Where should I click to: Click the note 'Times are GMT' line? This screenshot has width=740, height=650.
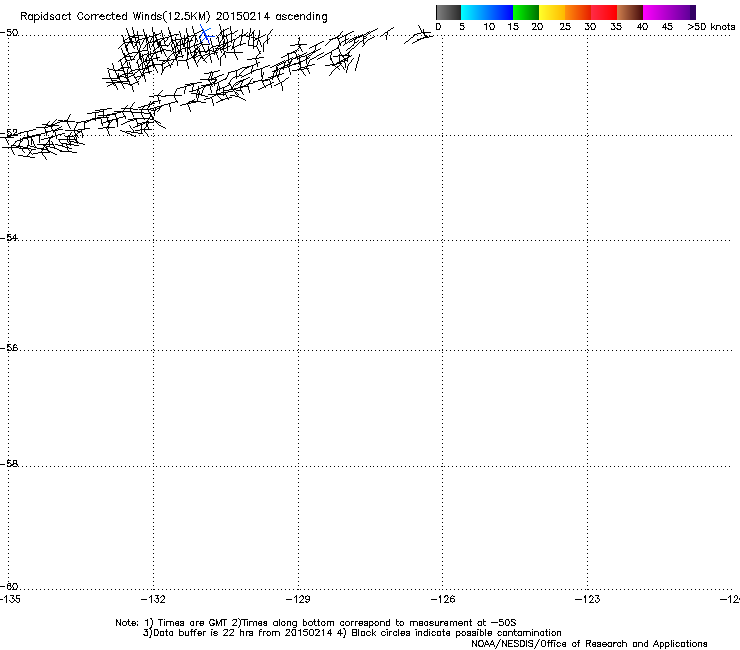pyautogui.click(x=316, y=623)
